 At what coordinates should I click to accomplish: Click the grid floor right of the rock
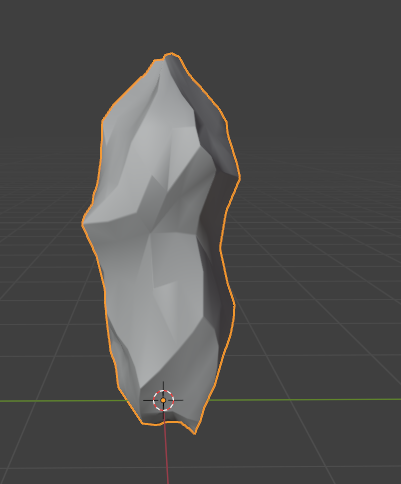point(317,300)
